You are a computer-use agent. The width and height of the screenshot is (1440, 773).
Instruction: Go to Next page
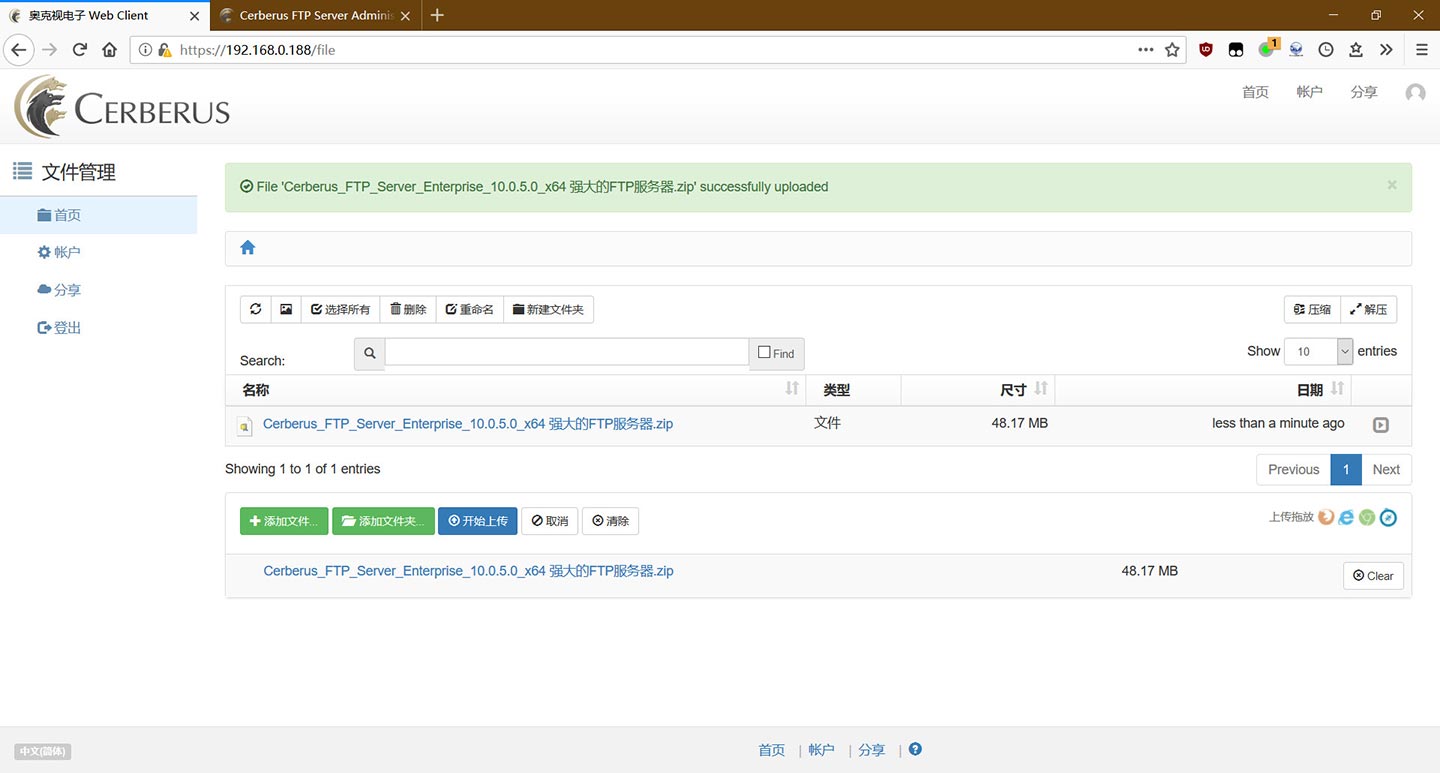pyautogui.click(x=1386, y=469)
